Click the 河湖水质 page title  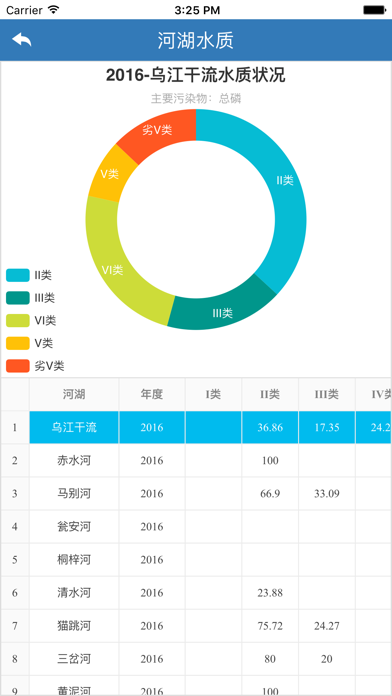click(196, 40)
